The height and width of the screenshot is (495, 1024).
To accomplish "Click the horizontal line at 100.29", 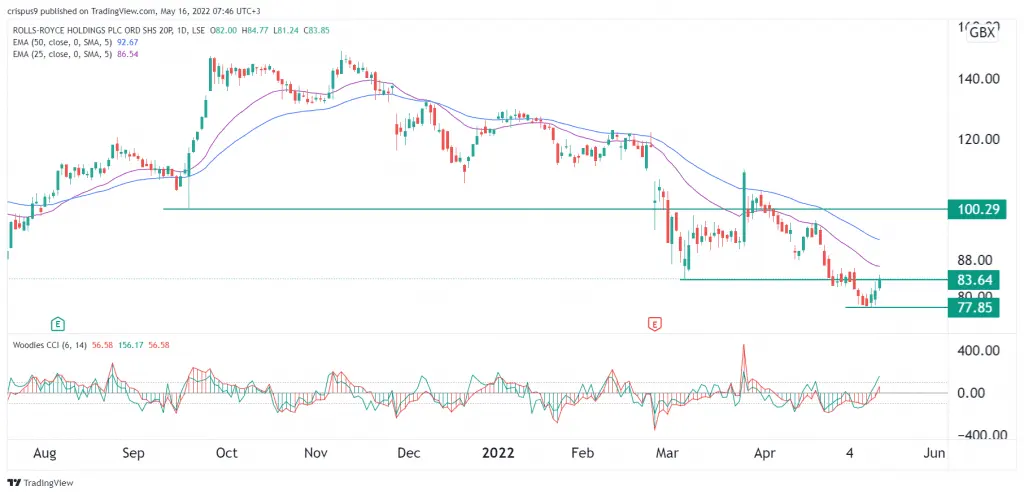I will [x=555, y=209].
